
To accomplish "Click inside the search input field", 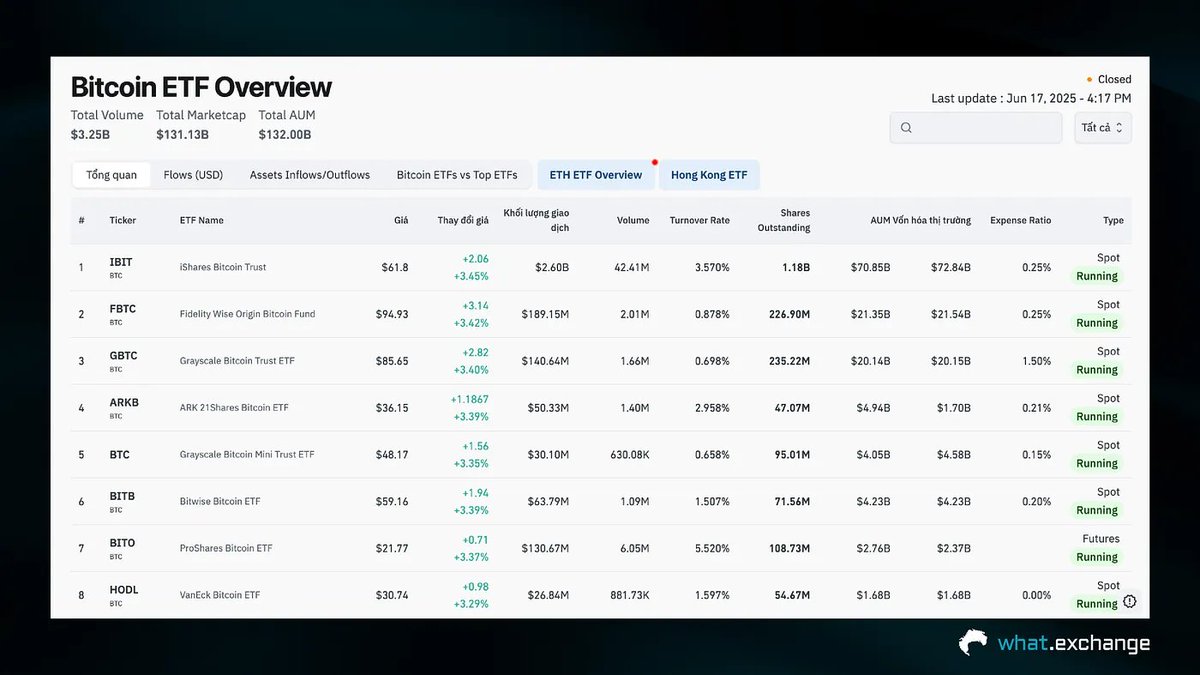I will pos(976,128).
